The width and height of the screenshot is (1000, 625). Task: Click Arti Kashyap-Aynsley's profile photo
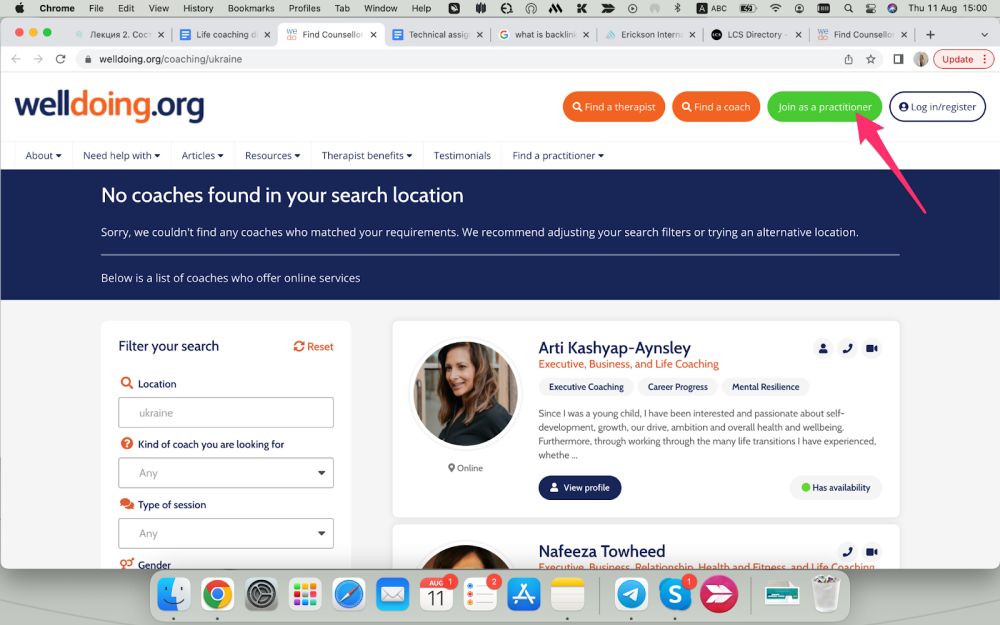466,393
